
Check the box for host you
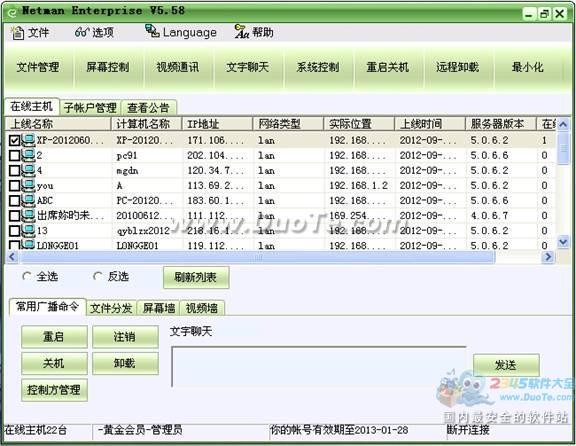point(14,186)
